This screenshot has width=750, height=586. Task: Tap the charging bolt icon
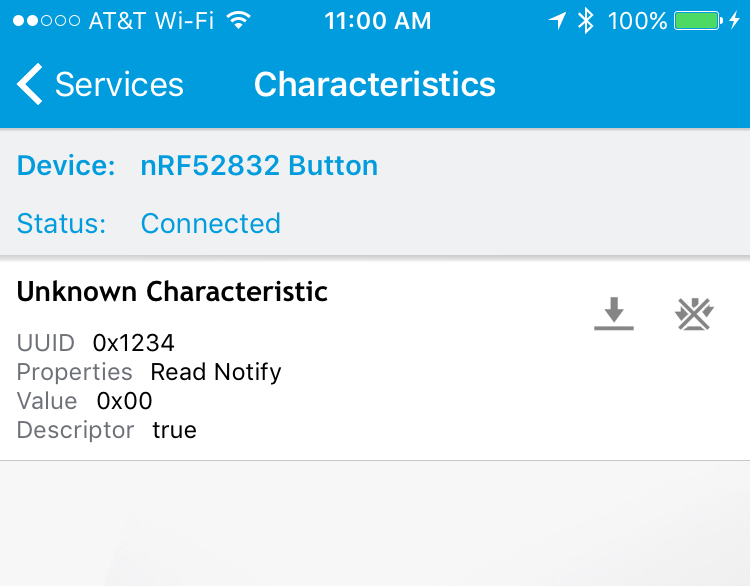[734, 21]
